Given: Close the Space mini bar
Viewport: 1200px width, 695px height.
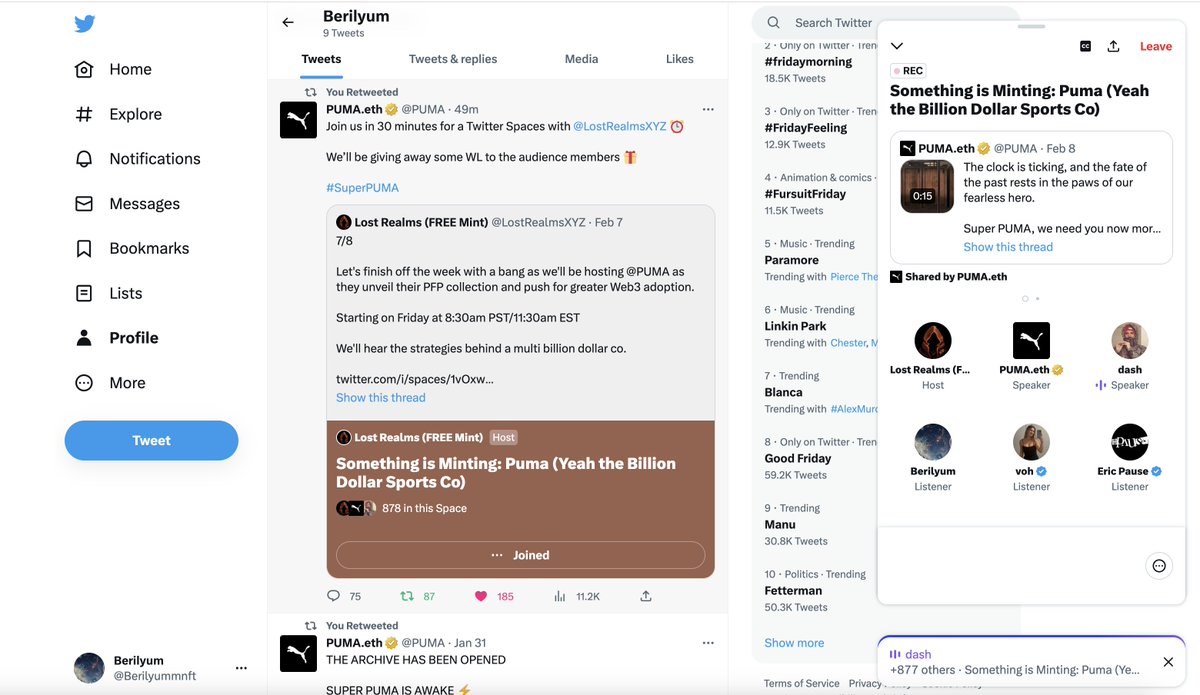Looking at the screenshot, I should point(1168,662).
